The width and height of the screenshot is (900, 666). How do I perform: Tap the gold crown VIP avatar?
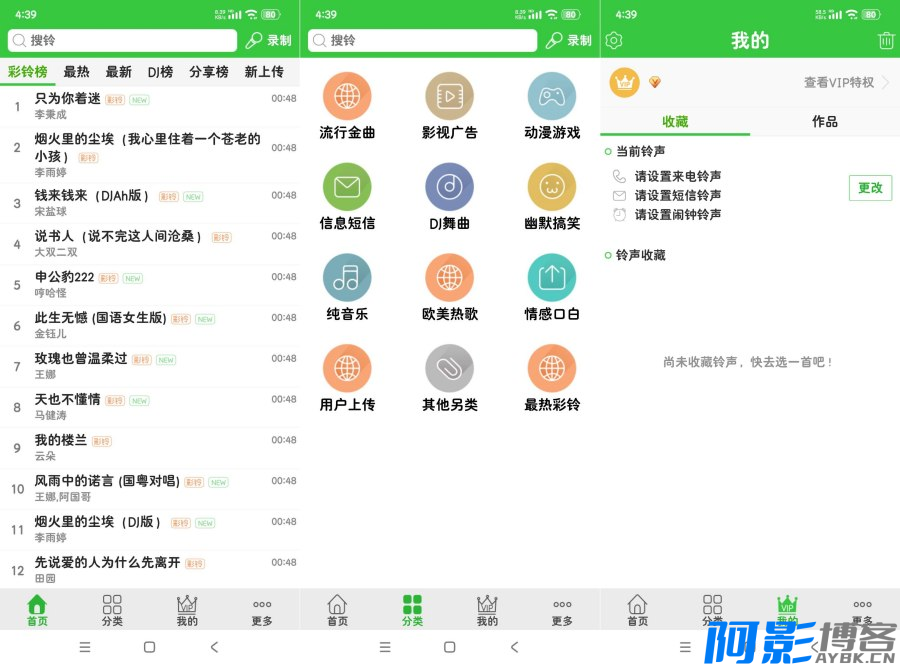625,83
